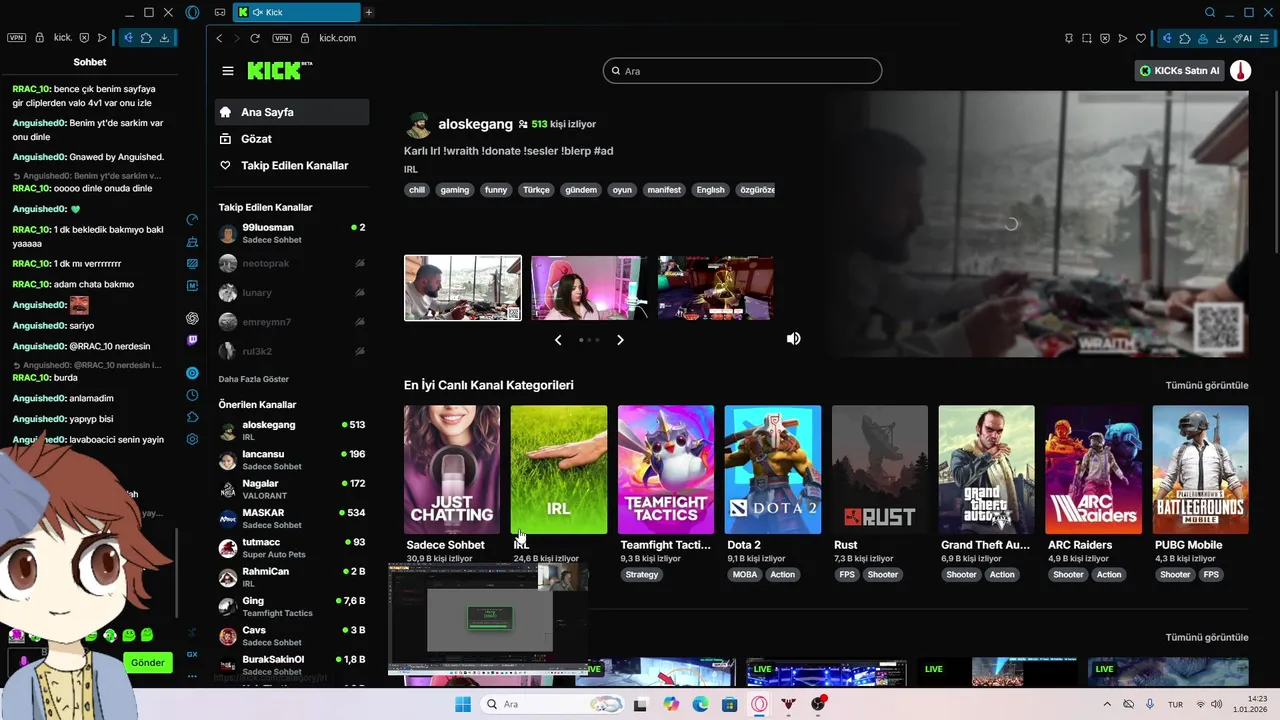Click the Opera GX logo button

pos(192,12)
